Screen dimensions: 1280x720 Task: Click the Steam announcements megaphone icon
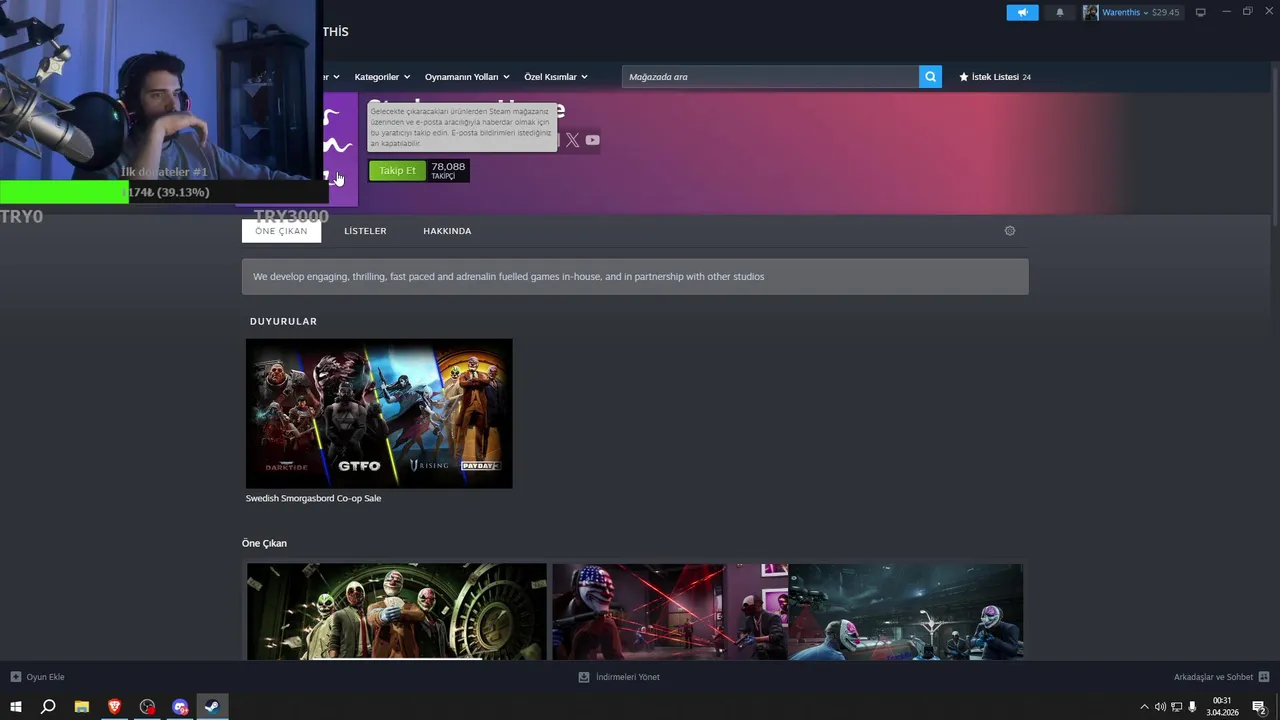click(x=1022, y=12)
